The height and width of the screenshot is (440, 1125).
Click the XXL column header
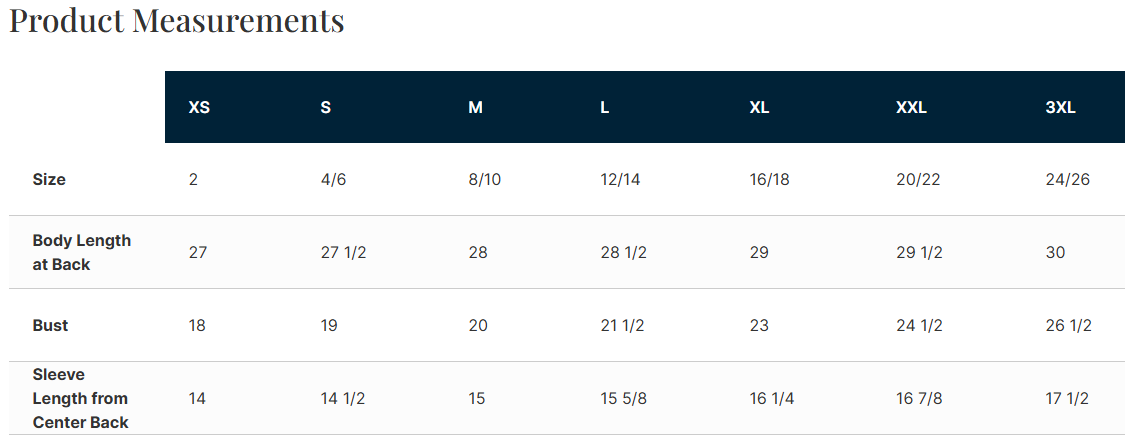(911, 107)
